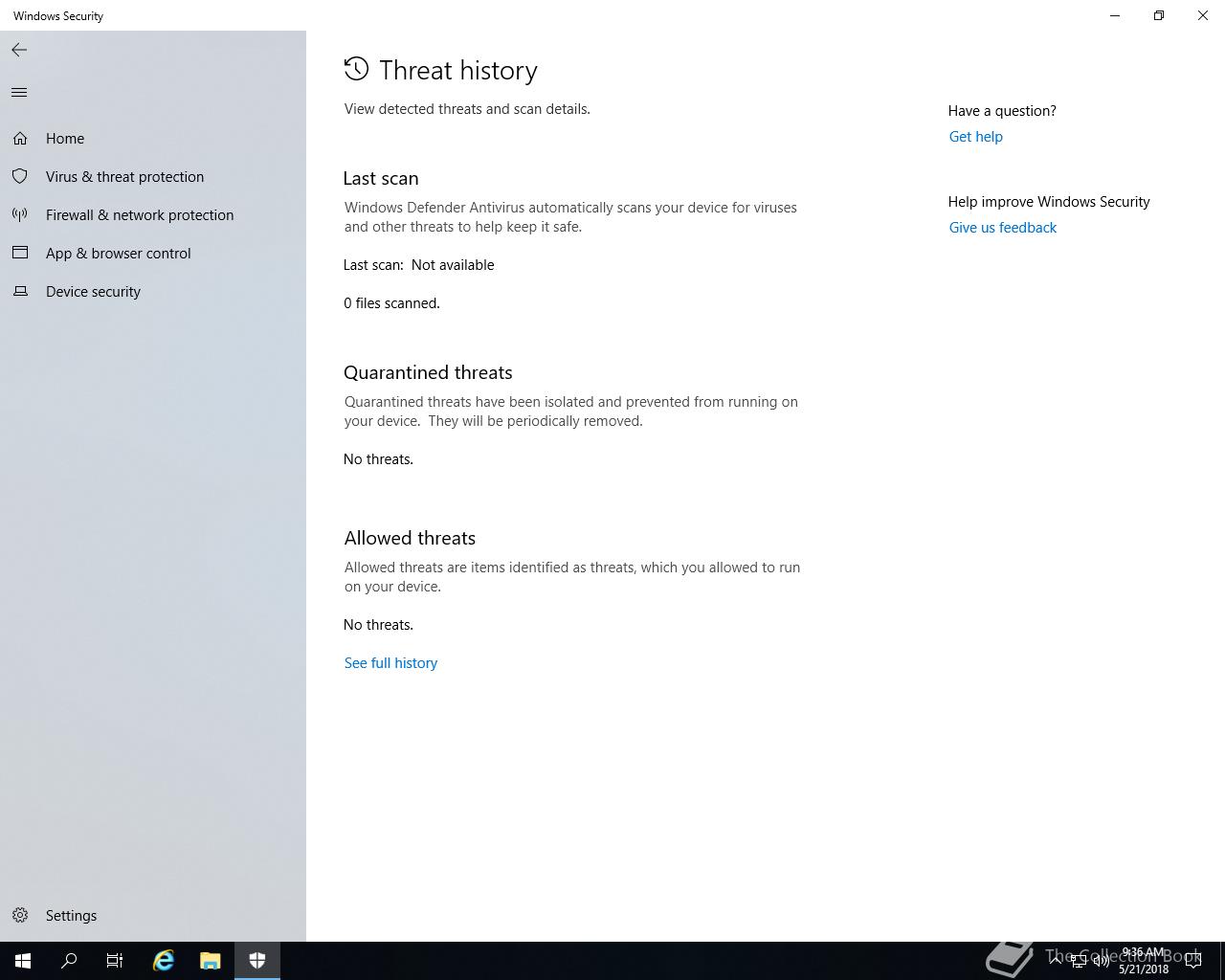Click the 'Last scan' heading

(381, 179)
